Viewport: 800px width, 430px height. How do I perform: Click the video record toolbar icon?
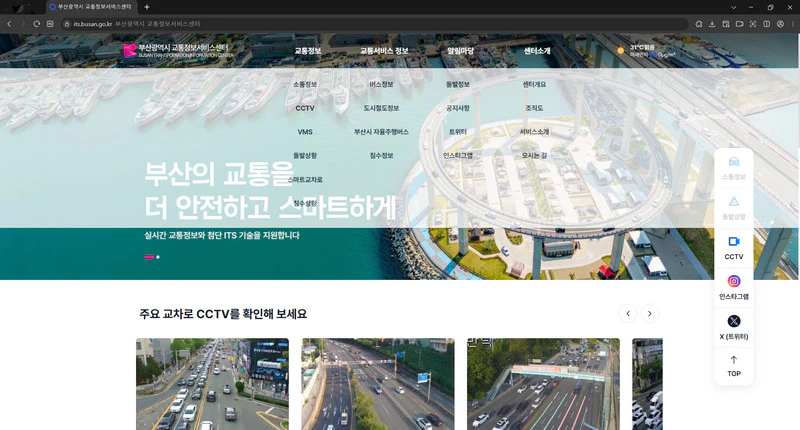pos(739,24)
